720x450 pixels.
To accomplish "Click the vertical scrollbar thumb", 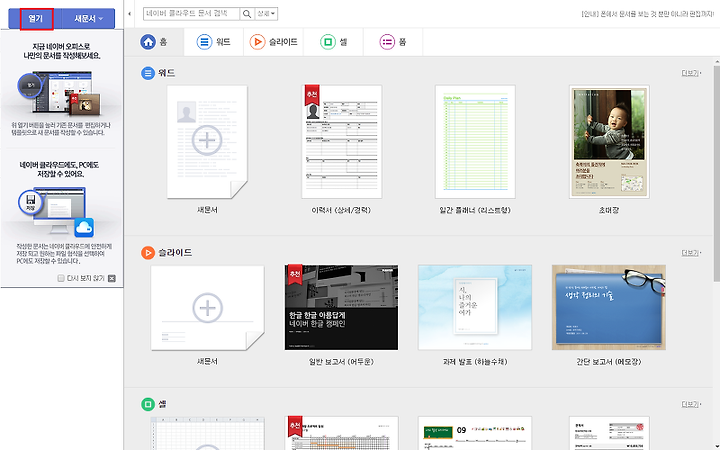I will [x=717, y=172].
